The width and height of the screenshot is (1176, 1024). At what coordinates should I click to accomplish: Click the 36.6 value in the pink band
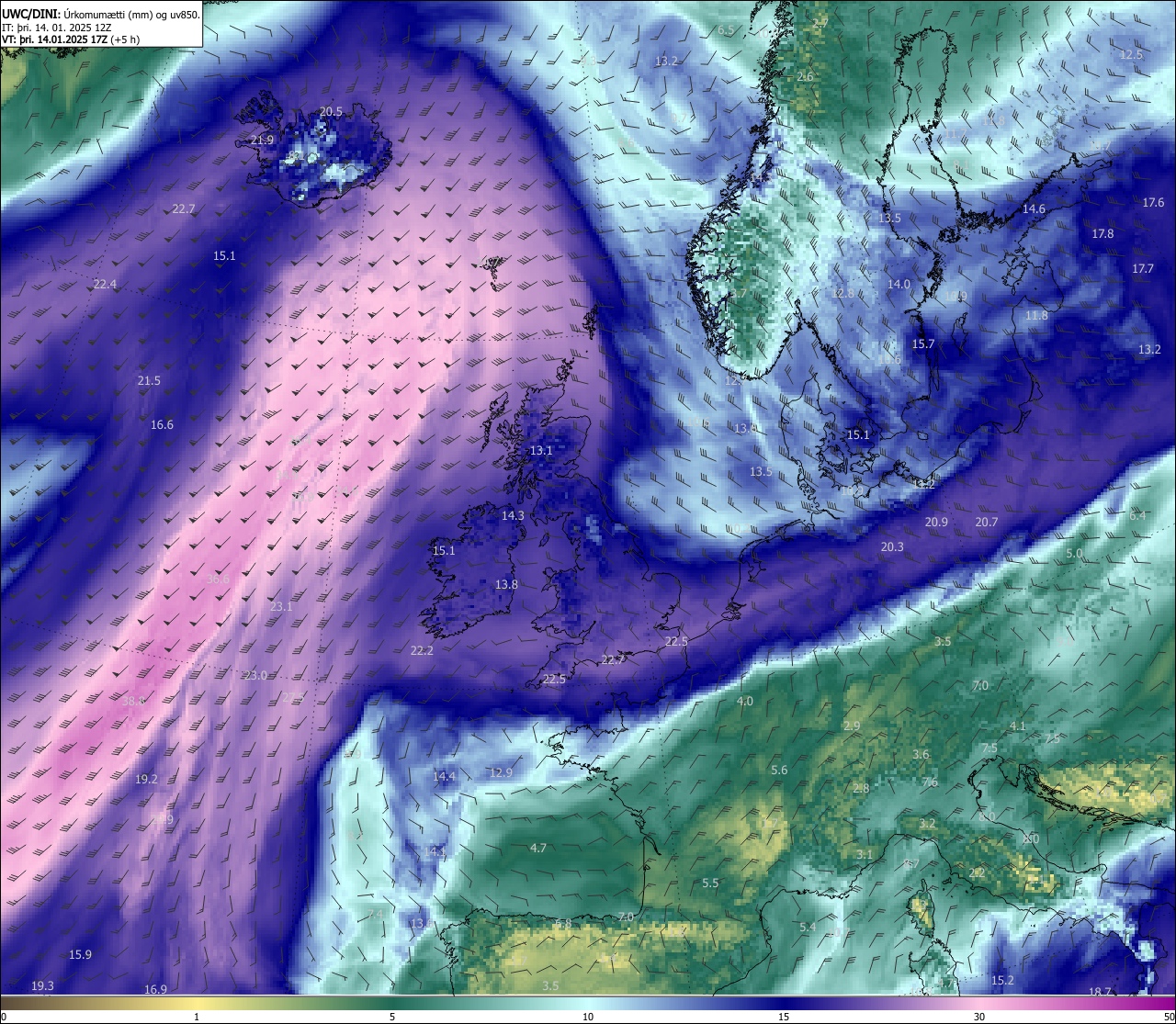pos(219,579)
